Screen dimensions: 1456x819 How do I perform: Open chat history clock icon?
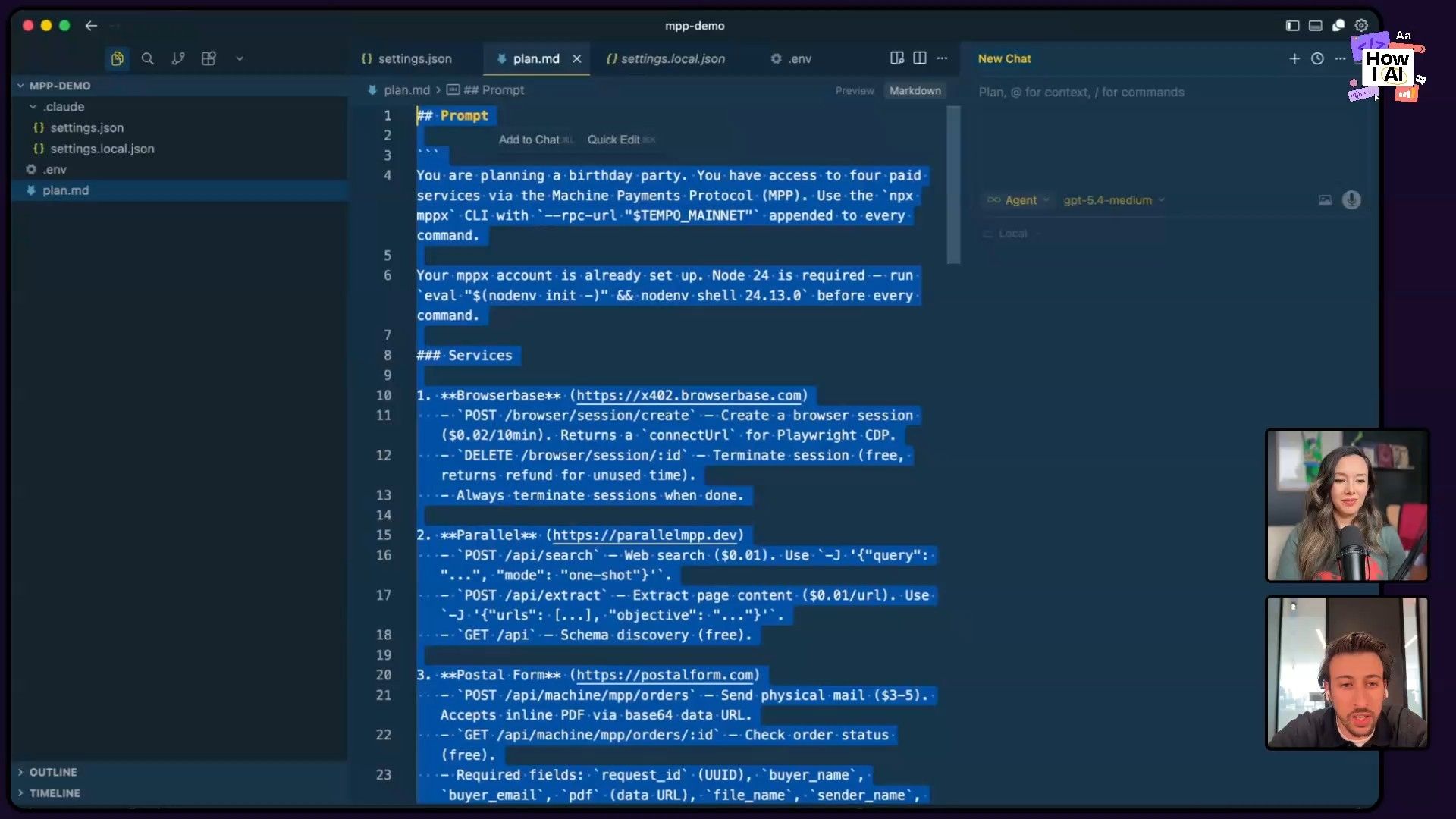click(x=1317, y=58)
